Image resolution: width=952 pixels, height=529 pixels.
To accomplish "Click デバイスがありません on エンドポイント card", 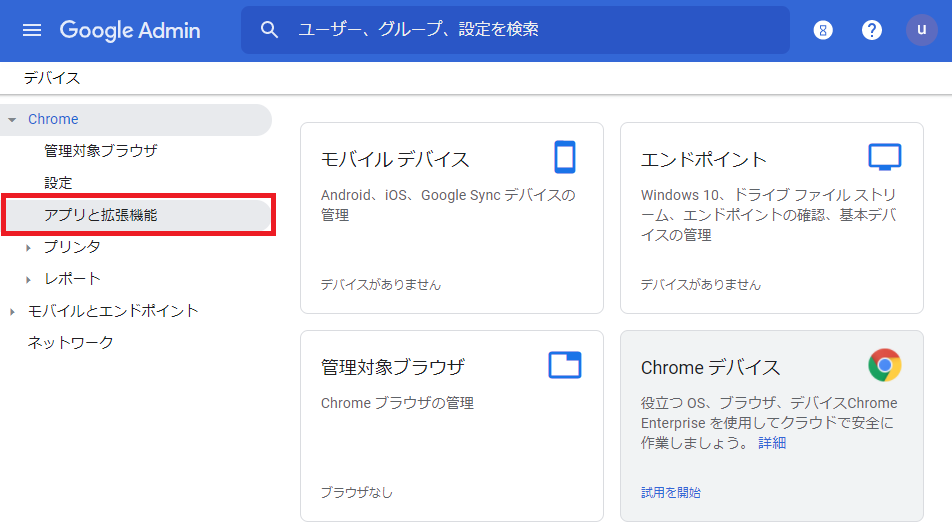I will pyautogui.click(x=701, y=284).
